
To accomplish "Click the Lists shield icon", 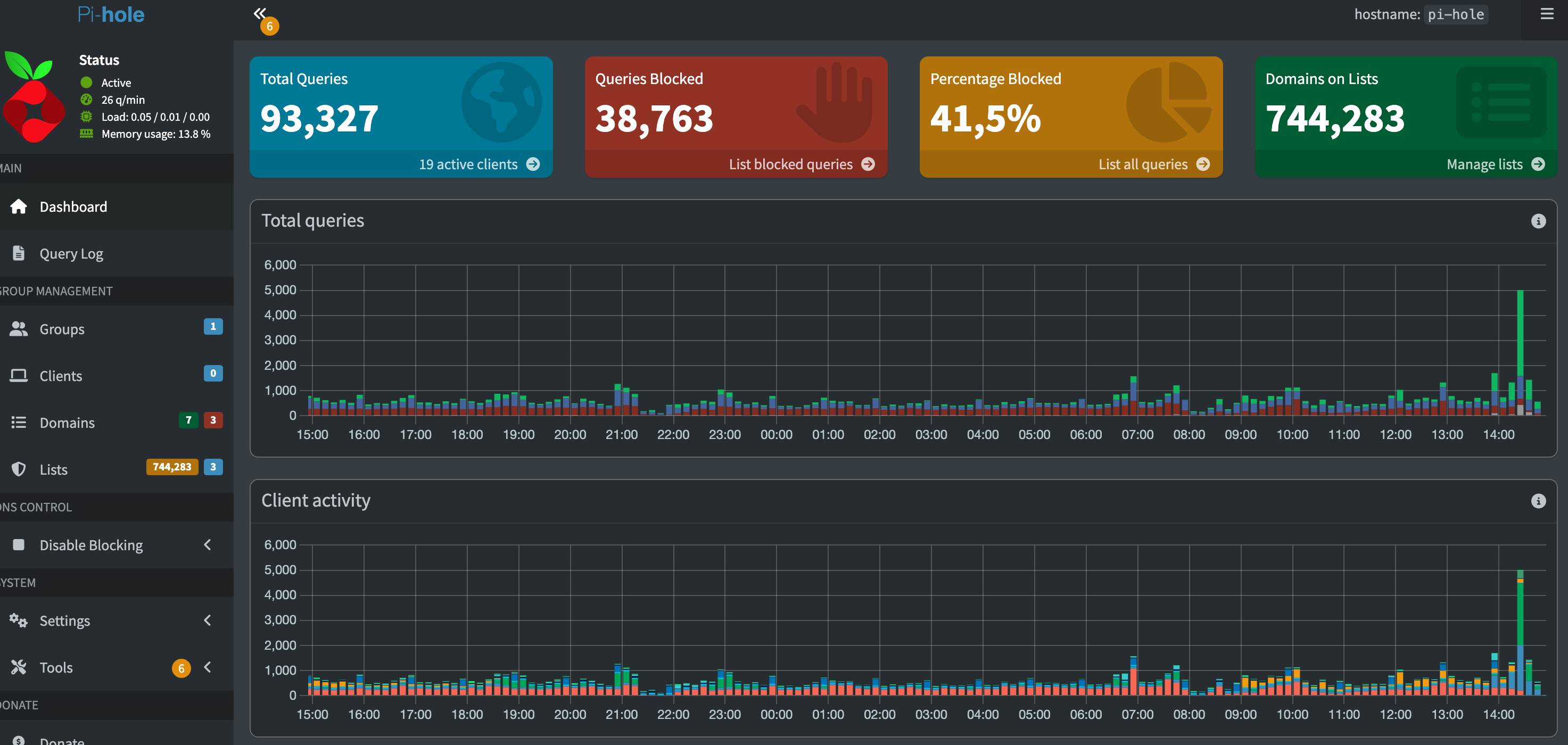I will (x=18, y=469).
